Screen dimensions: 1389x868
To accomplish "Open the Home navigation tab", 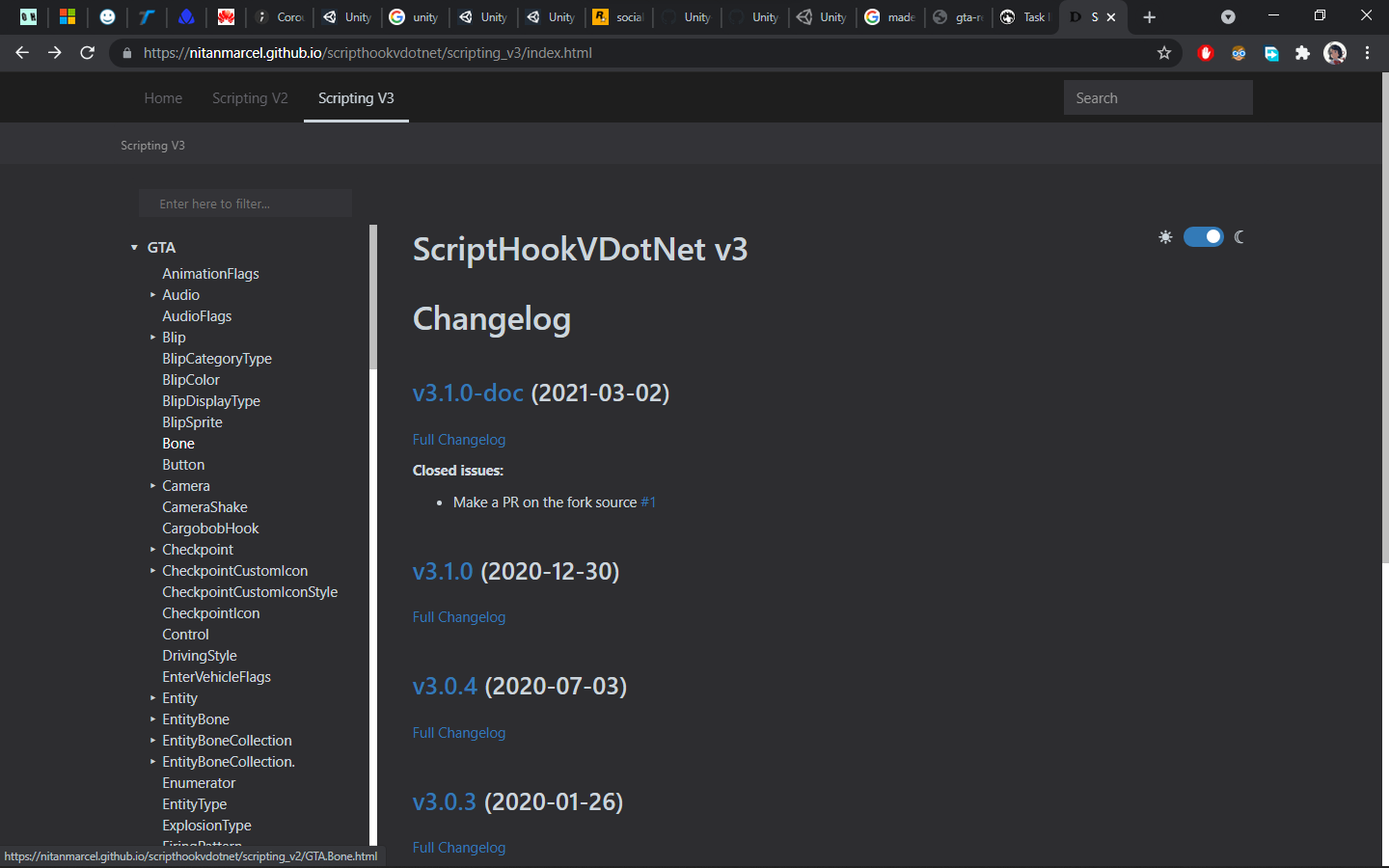I will pos(163,98).
